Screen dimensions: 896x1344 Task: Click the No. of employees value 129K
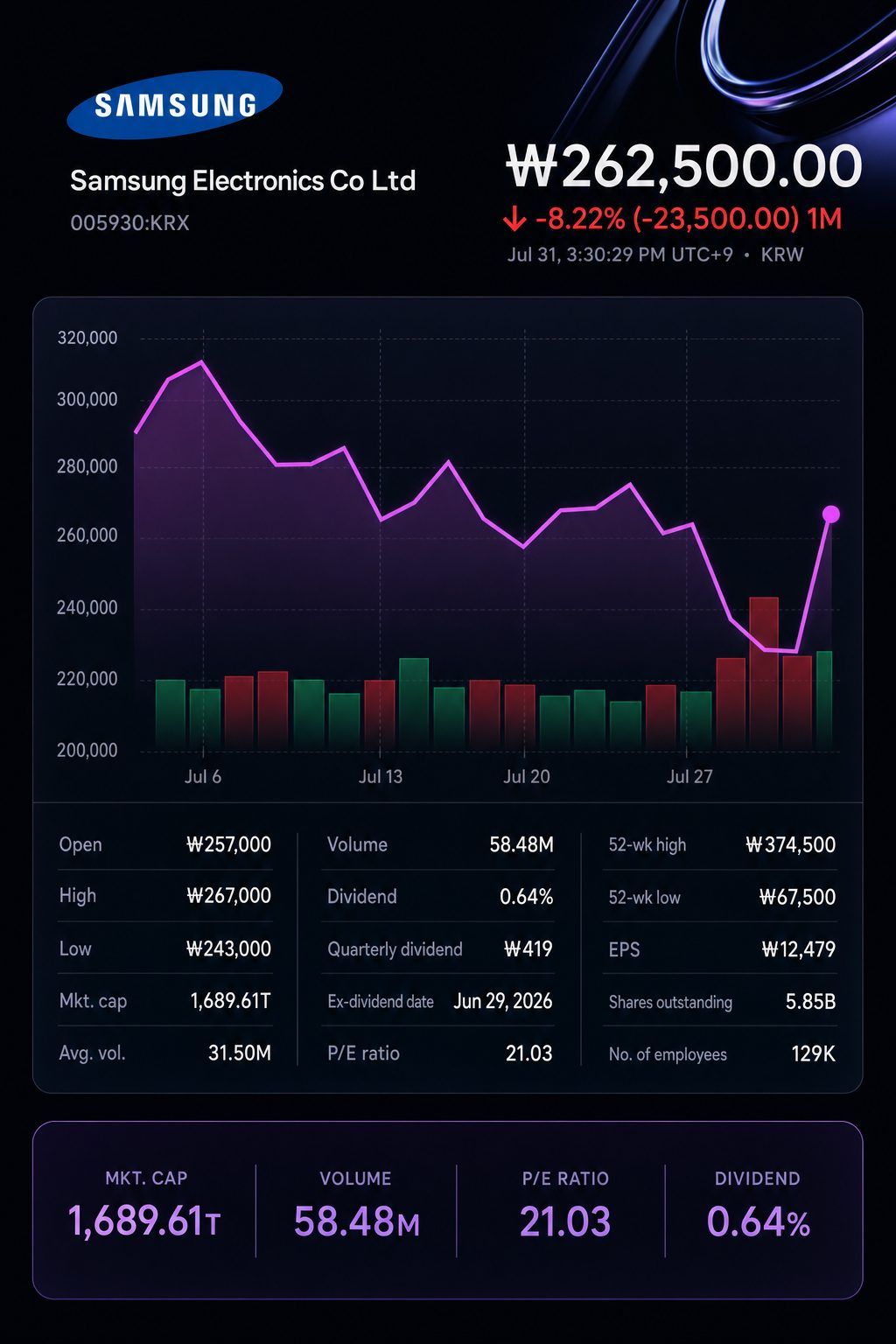coord(814,1054)
